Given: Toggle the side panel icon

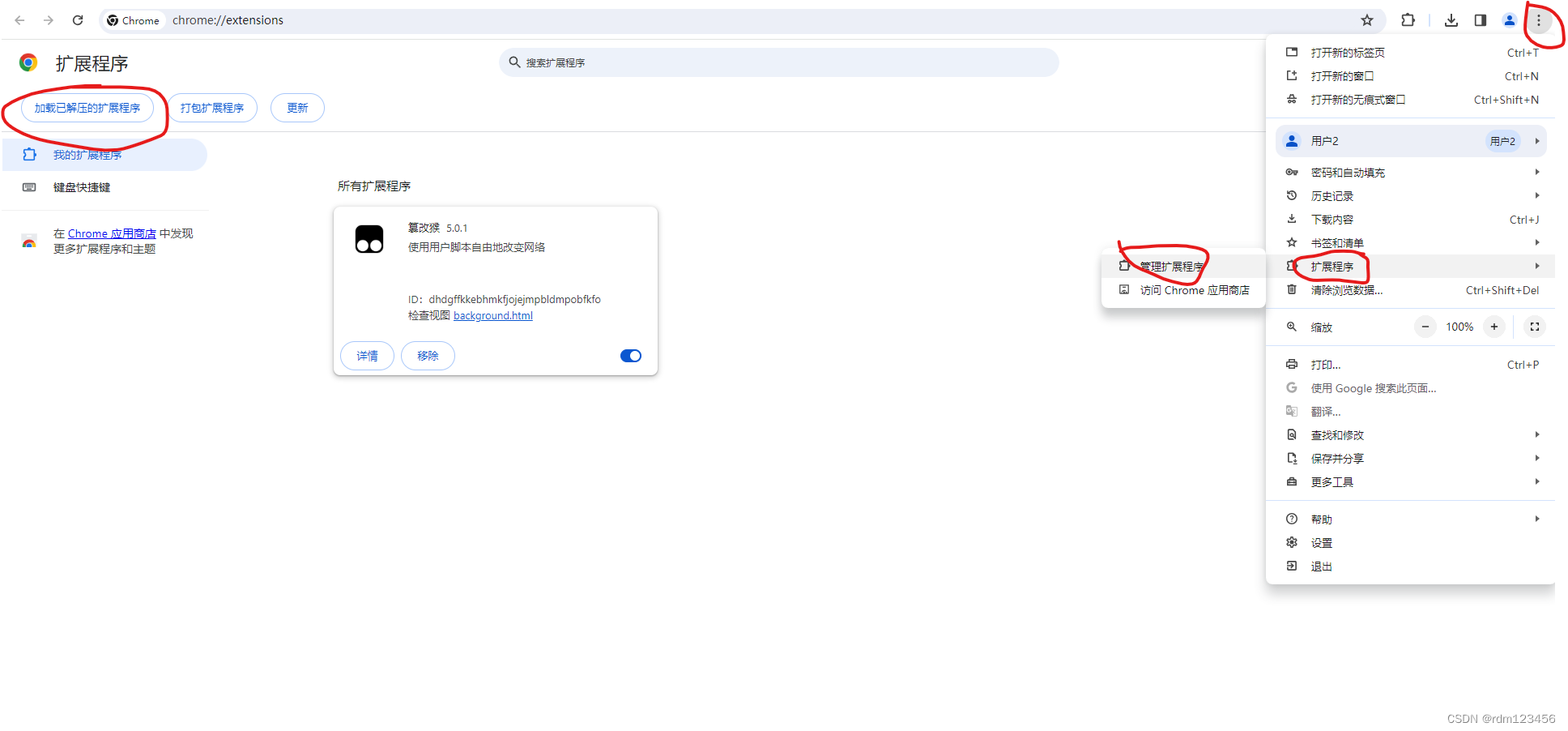Looking at the screenshot, I should pos(1481,20).
